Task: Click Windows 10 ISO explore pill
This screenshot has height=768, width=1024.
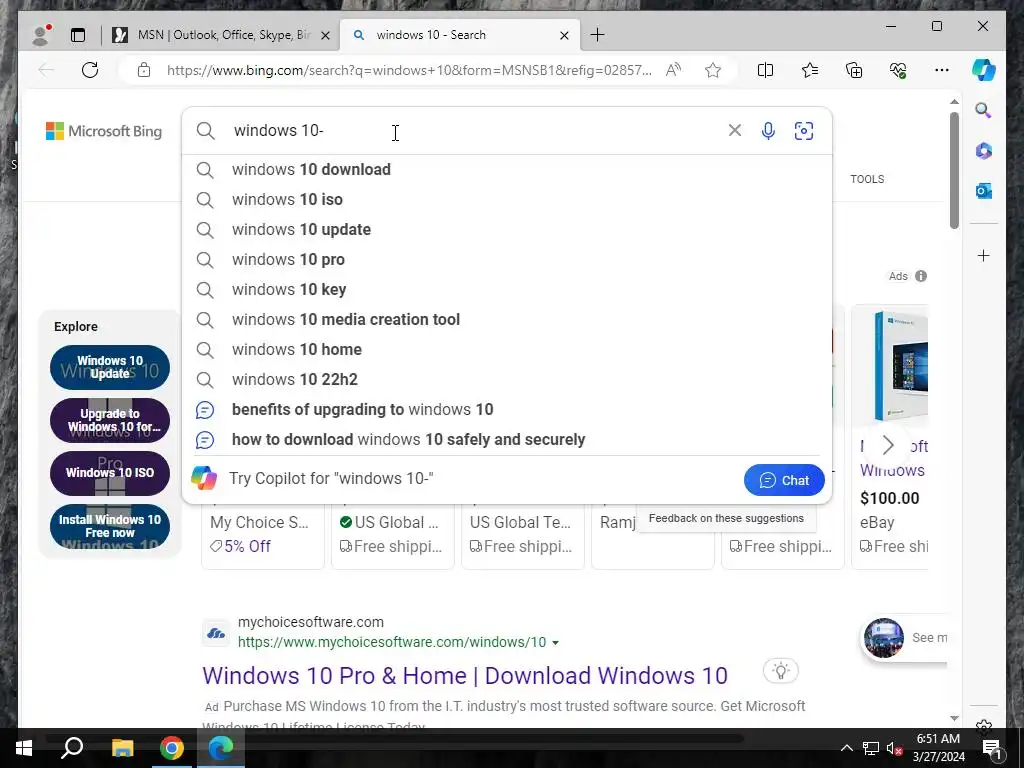Action: [x=110, y=473]
